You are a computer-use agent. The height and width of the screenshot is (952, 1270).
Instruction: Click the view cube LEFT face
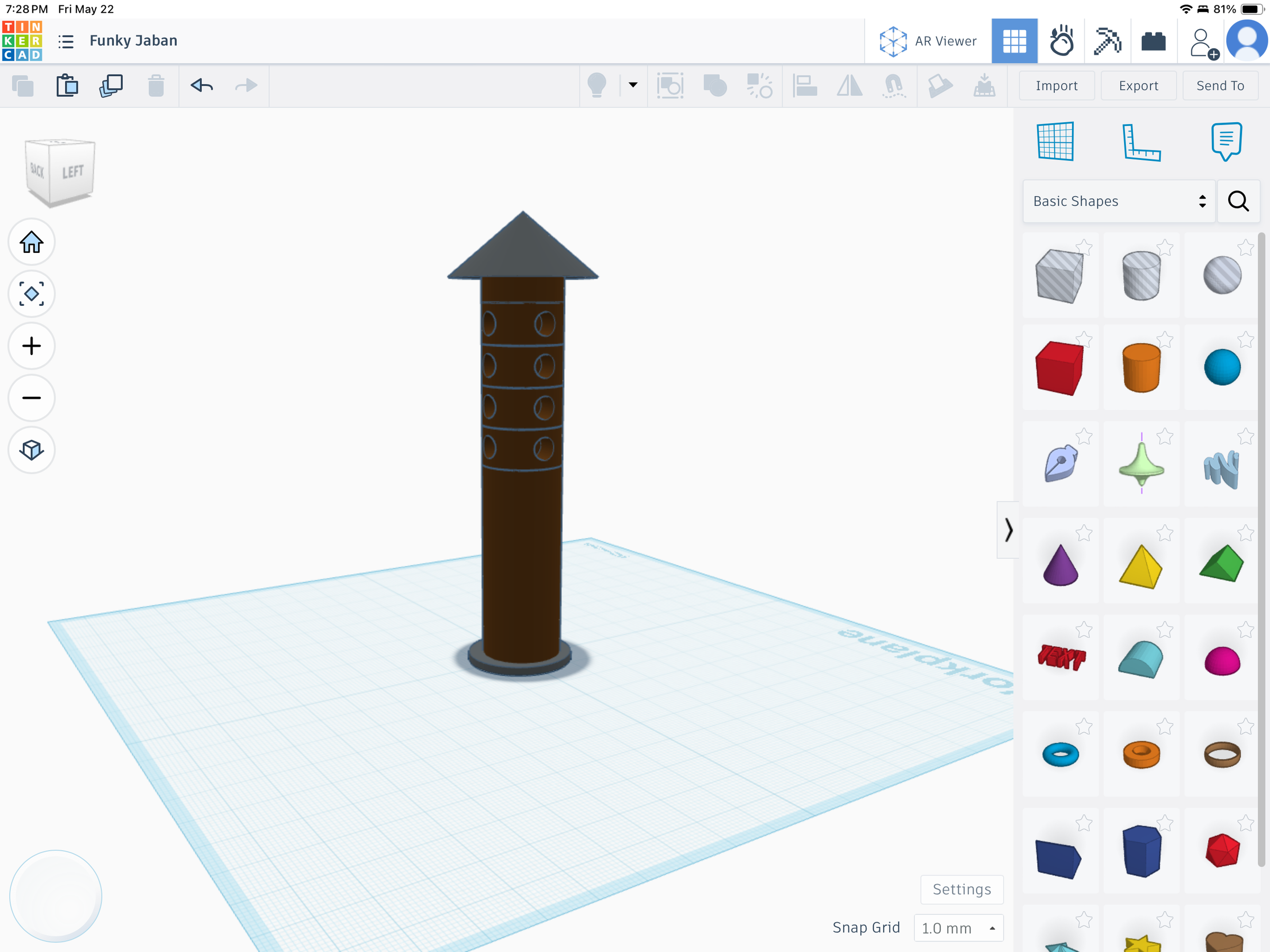(73, 171)
